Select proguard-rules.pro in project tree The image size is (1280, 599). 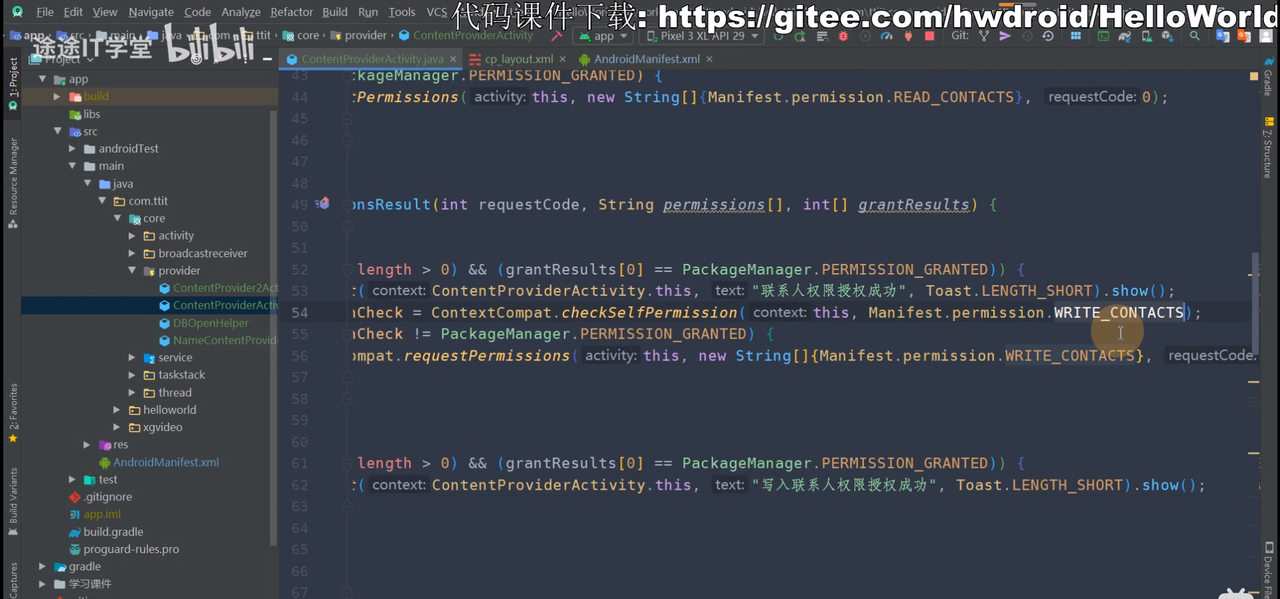pos(131,549)
